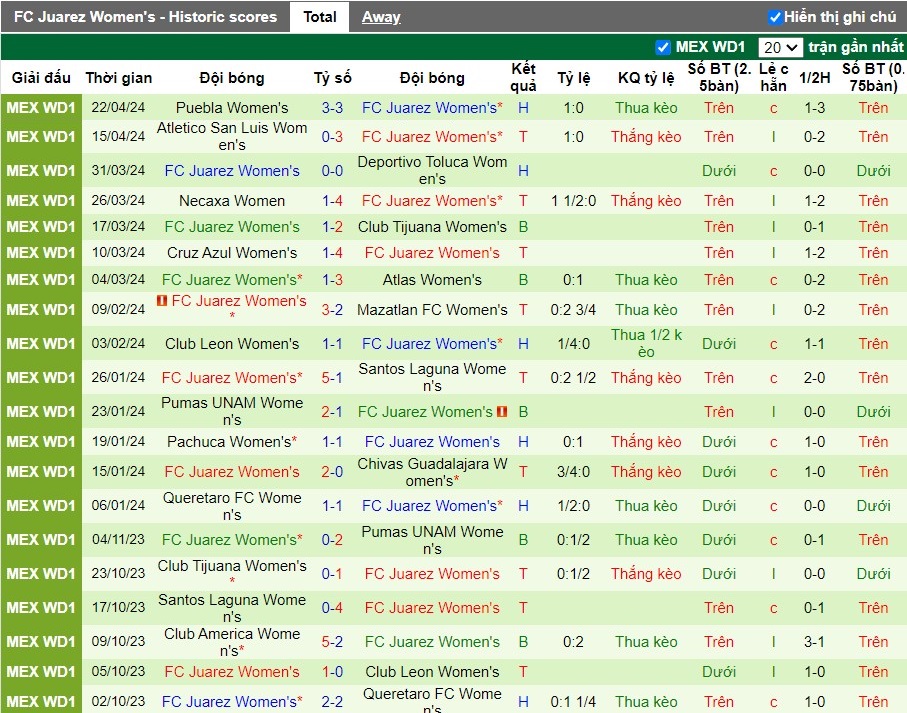Screen dimensions: 907x713
Task: Open the 5-1 score versus Santos Laguna
Action: [x=332, y=378]
